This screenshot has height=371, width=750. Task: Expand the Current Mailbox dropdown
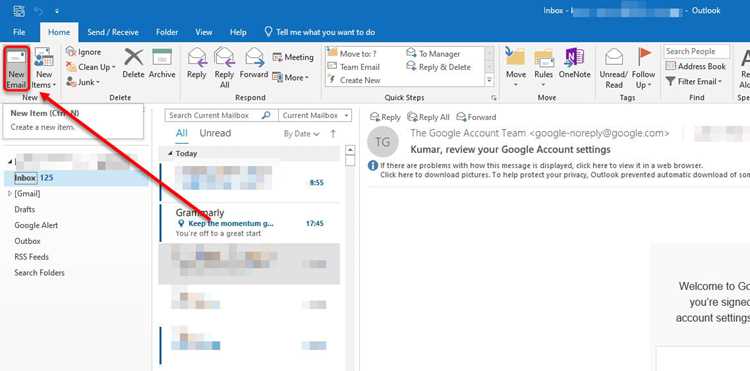point(315,115)
